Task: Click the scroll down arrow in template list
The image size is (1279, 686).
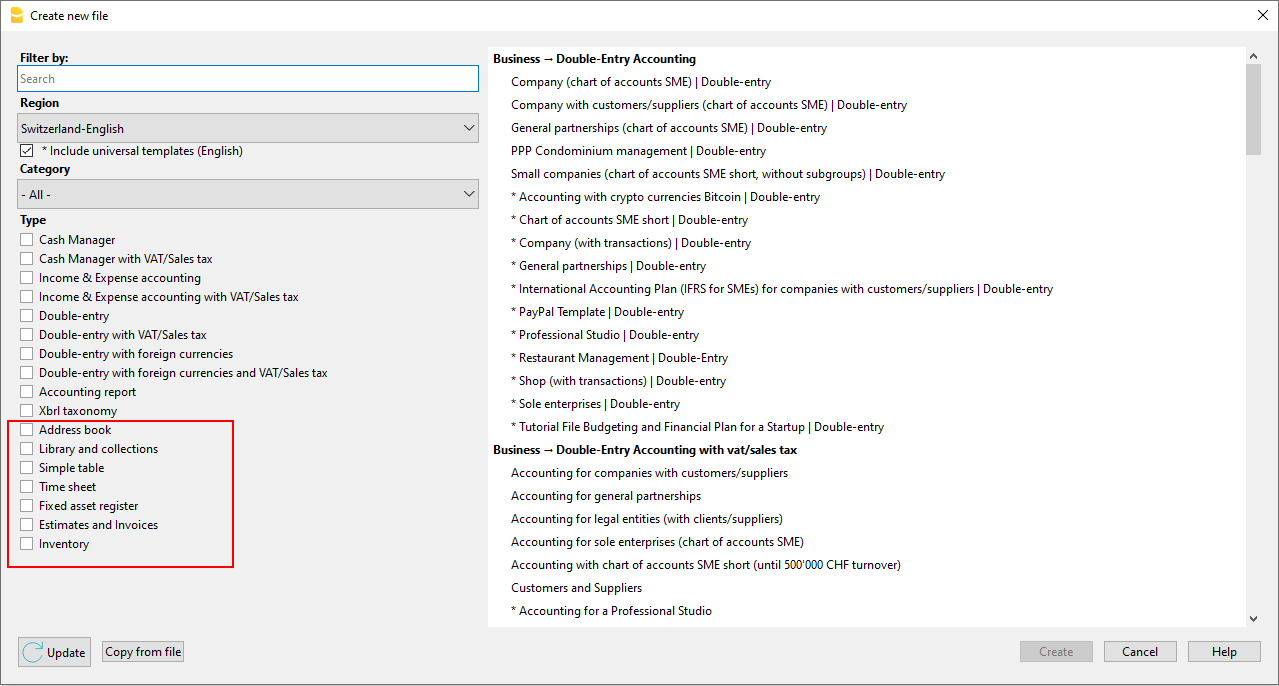Action: pos(1253,619)
